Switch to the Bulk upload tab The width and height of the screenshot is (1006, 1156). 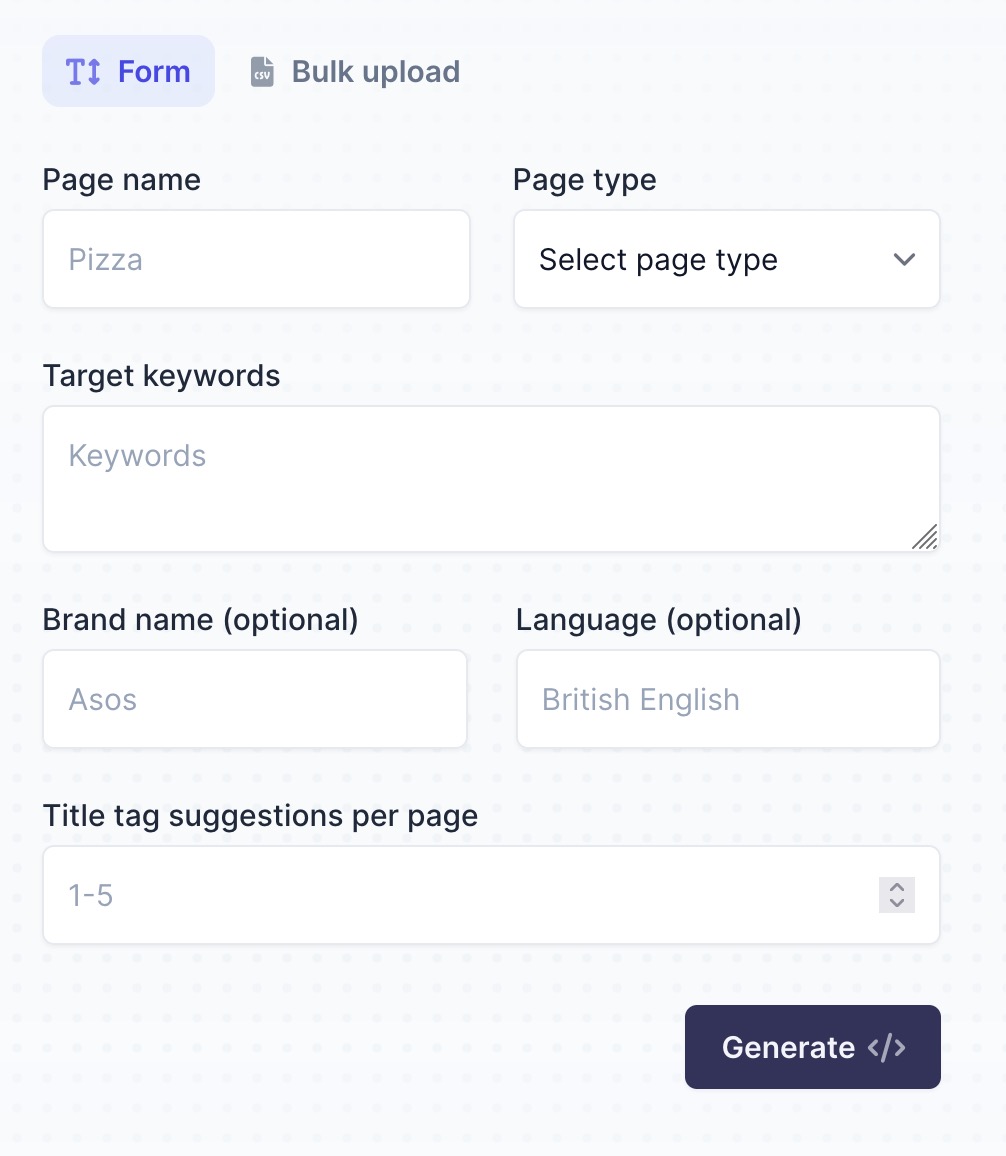(x=355, y=71)
